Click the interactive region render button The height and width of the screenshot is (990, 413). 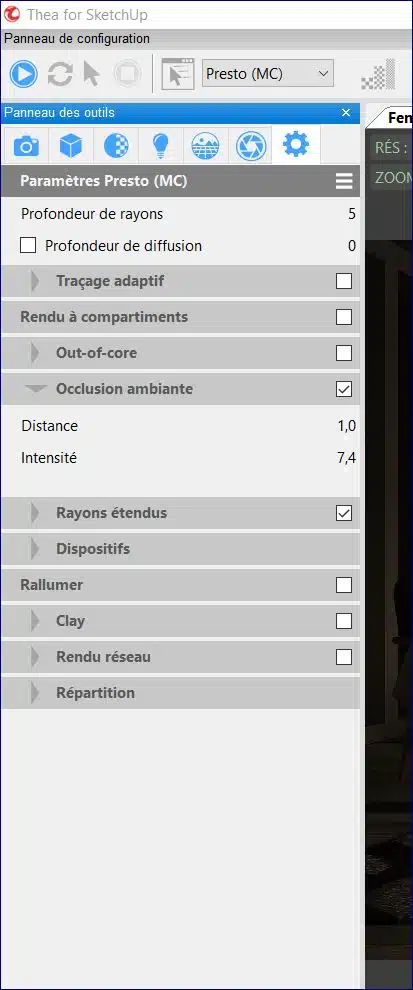(x=177, y=75)
